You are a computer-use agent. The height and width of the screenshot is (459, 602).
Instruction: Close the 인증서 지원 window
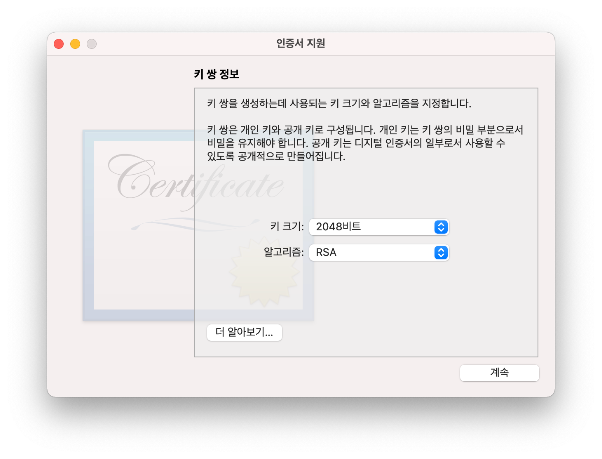click(59, 44)
